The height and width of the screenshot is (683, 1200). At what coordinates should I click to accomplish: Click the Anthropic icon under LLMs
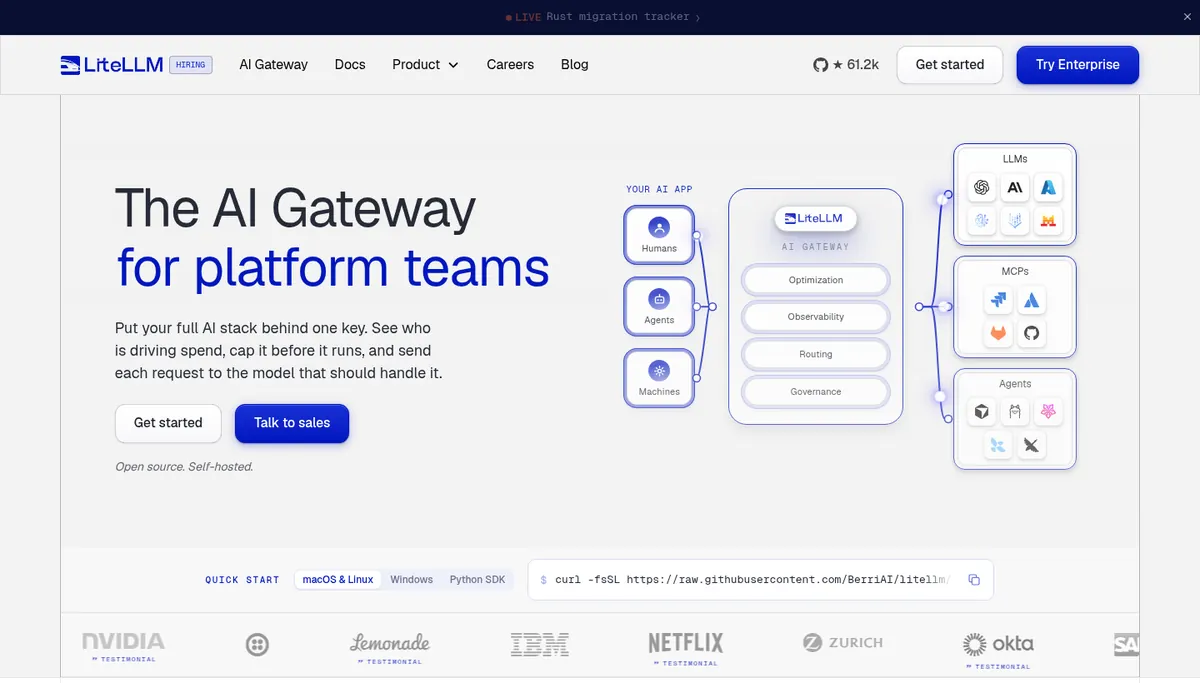pyautogui.click(x=1015, y=187)
